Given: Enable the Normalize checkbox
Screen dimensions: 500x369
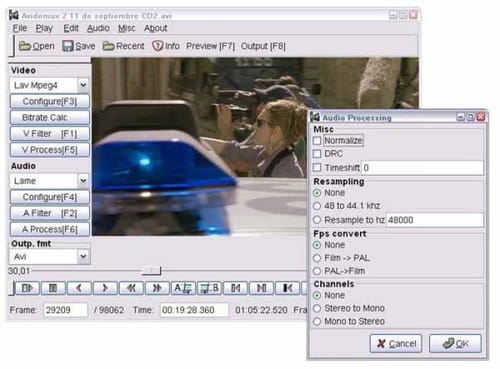Looking at the screenshot, I should (x=317, y=141).
